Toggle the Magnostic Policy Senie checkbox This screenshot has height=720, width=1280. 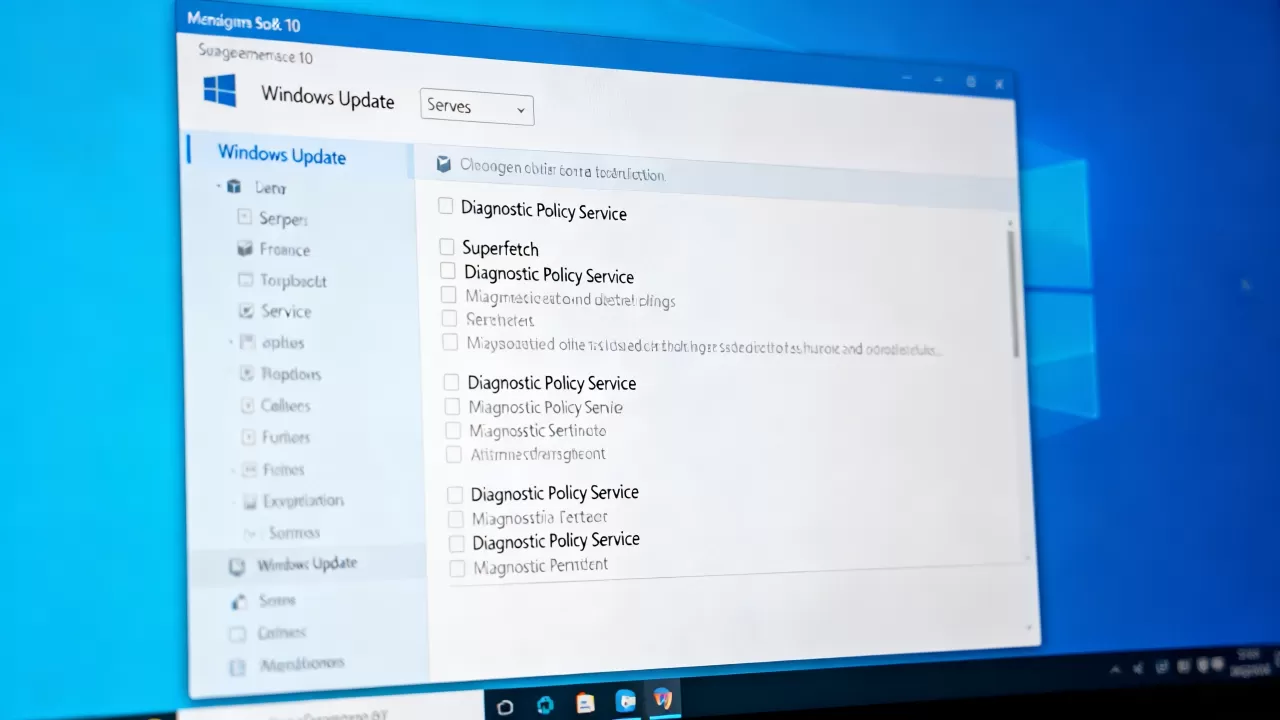click(452, 407)
